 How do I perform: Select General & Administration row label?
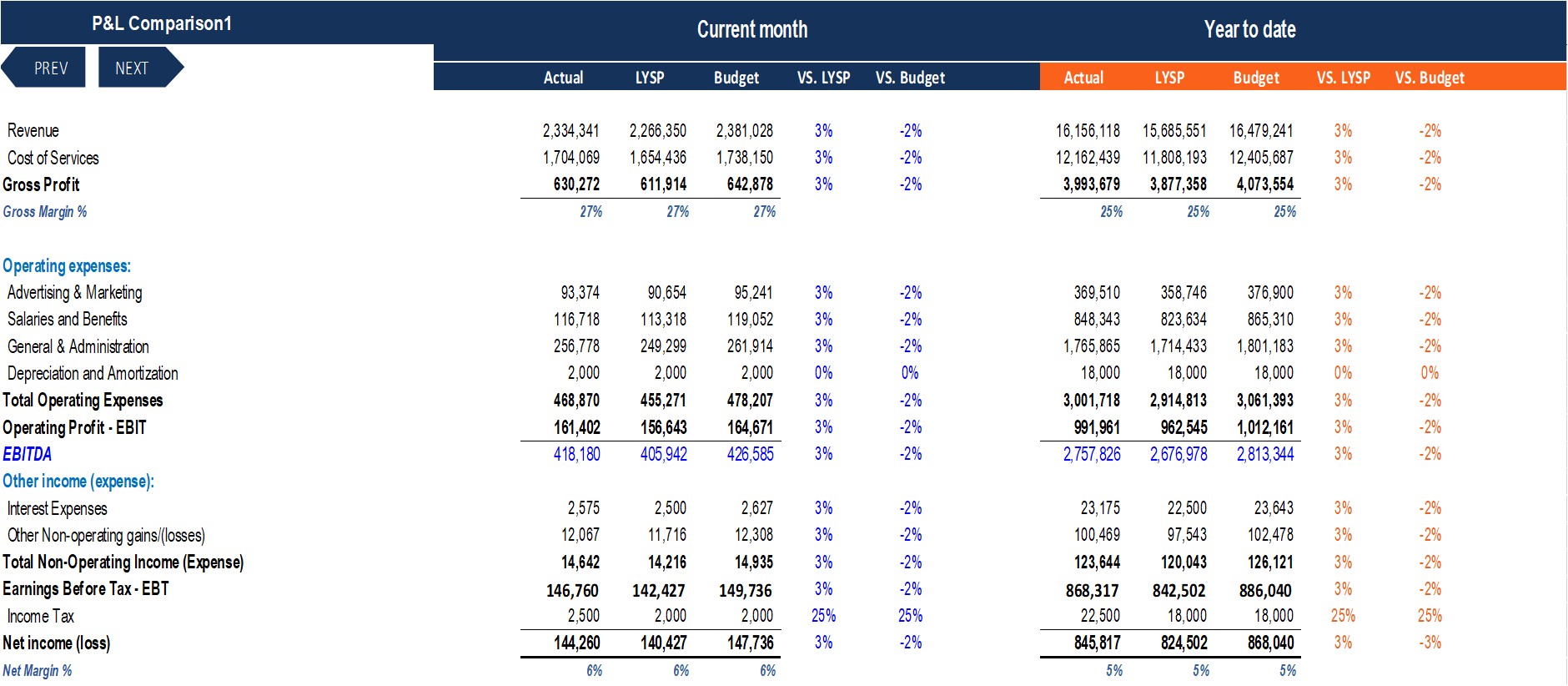point(78,346)
